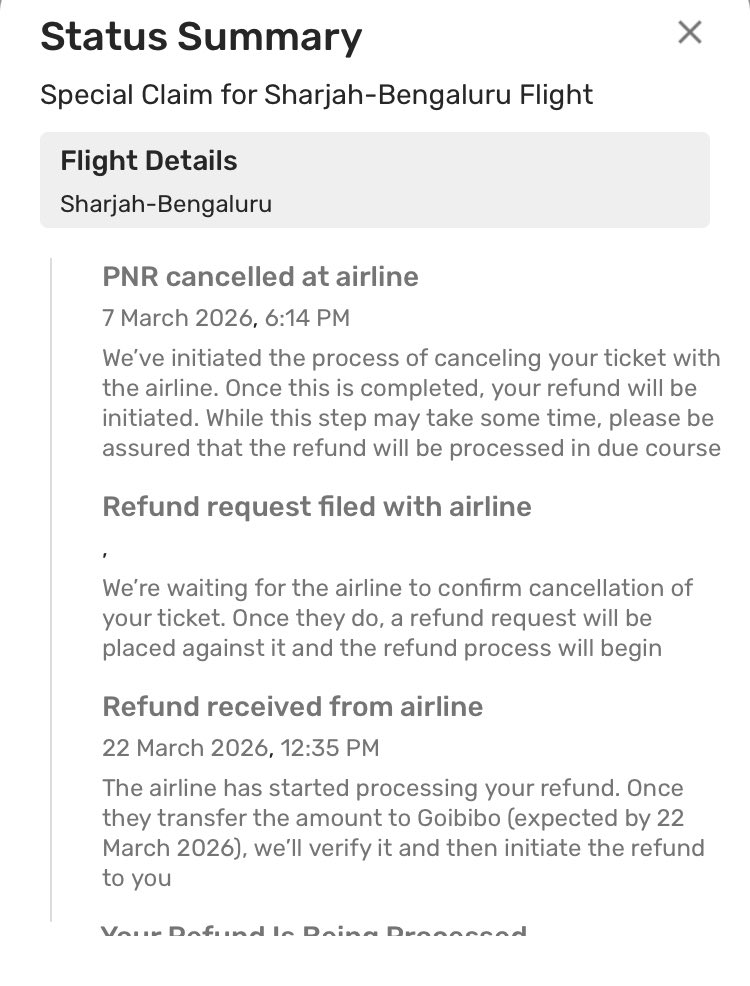Click the Status Summary title
Viewport: 750px width, 986px height.
pos(200,38)
